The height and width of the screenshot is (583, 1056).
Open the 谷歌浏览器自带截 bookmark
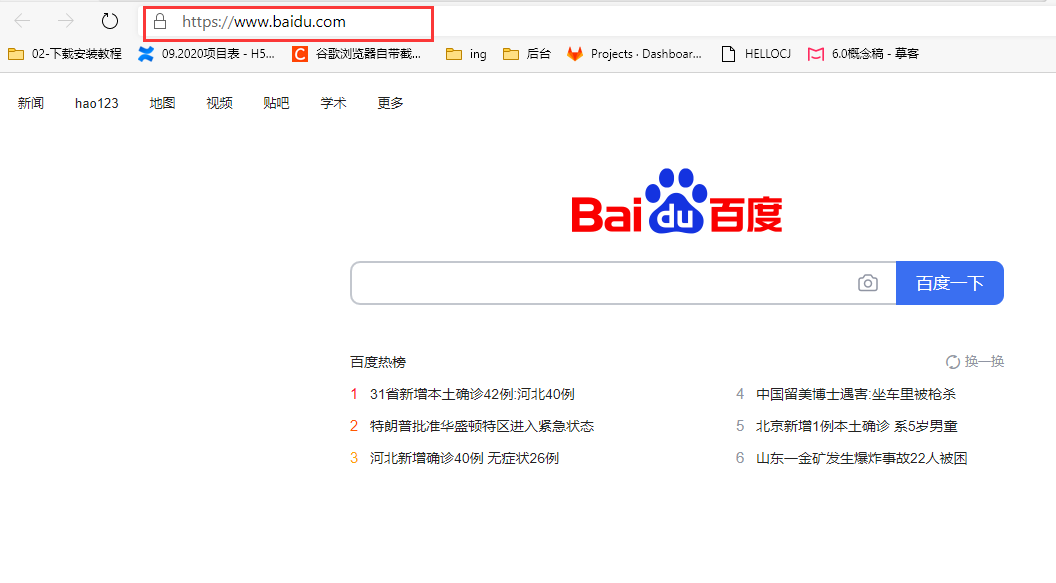(x=356, y=54)
